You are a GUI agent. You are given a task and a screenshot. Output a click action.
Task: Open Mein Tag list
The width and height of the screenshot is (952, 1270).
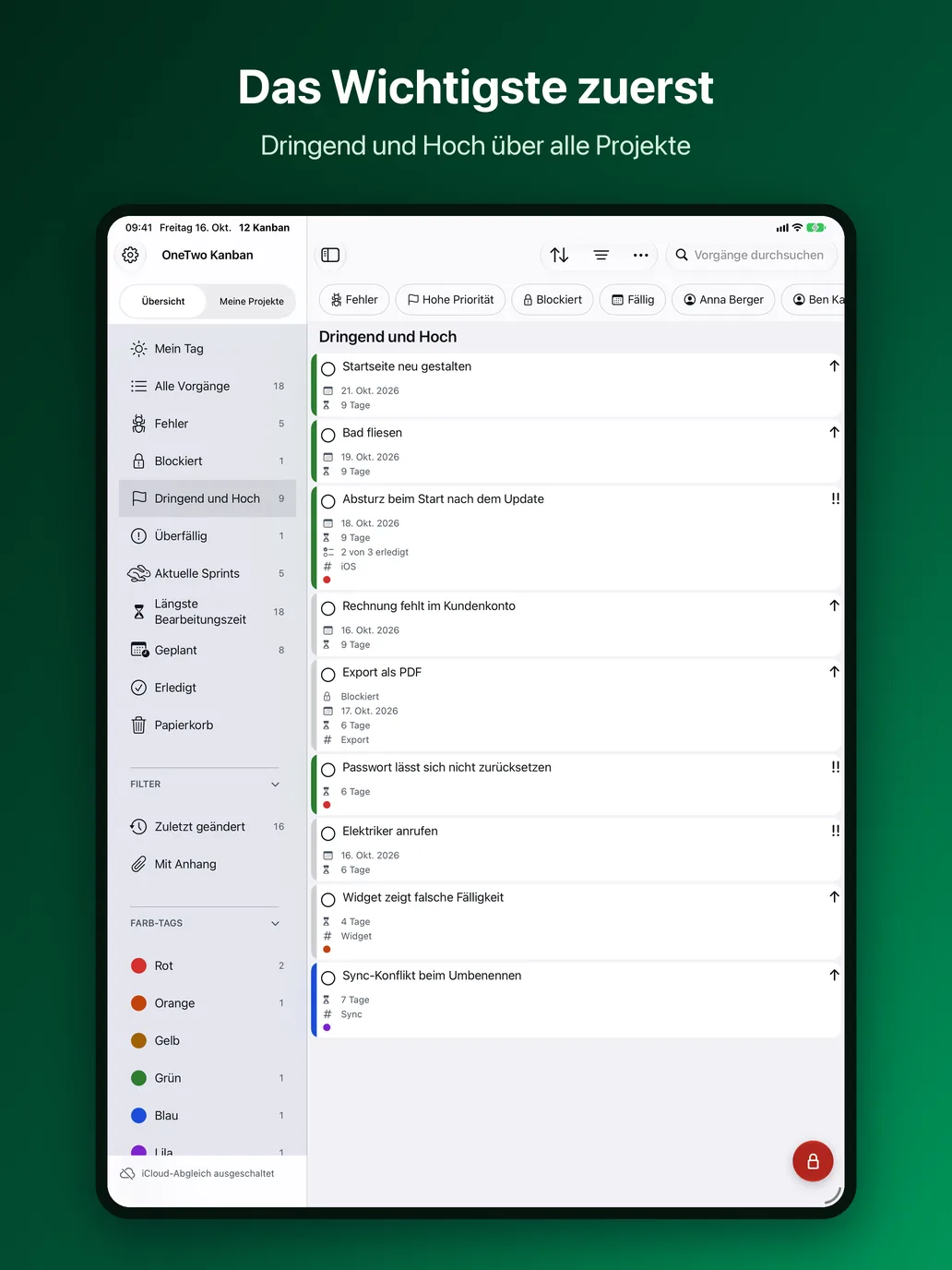pos(208,349)
